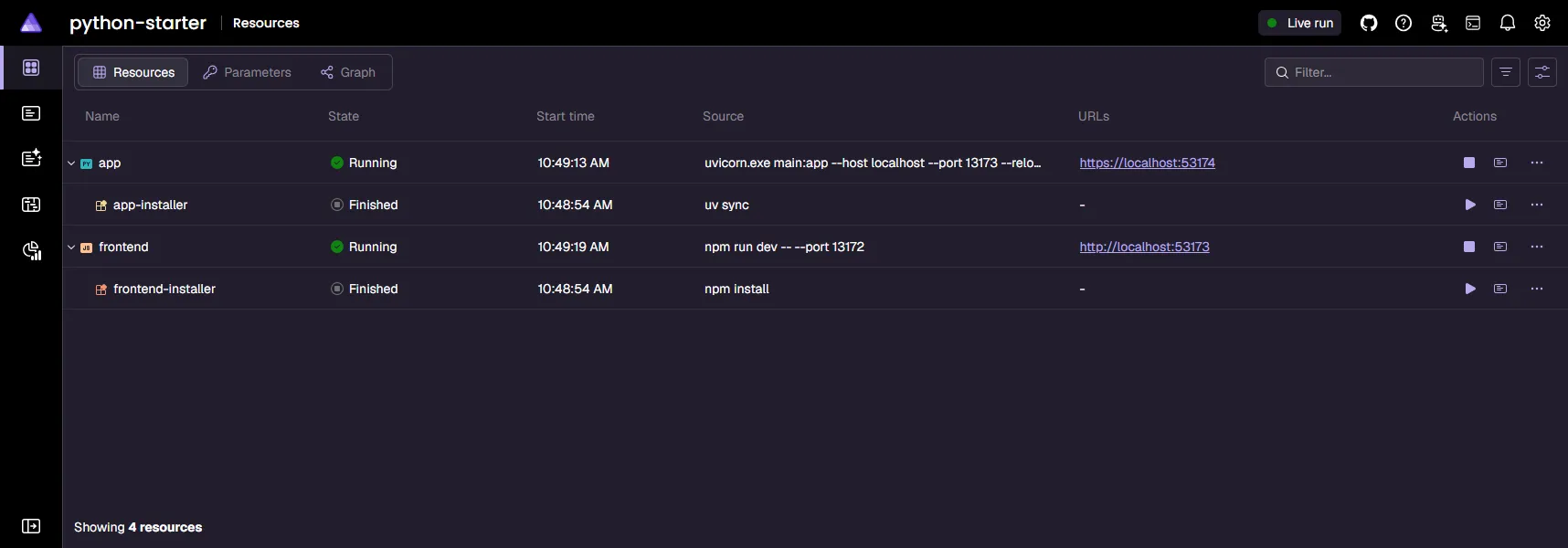Open the Resources page in sidebar
The width and height of the screenshot is (1568, 548).
31,68
